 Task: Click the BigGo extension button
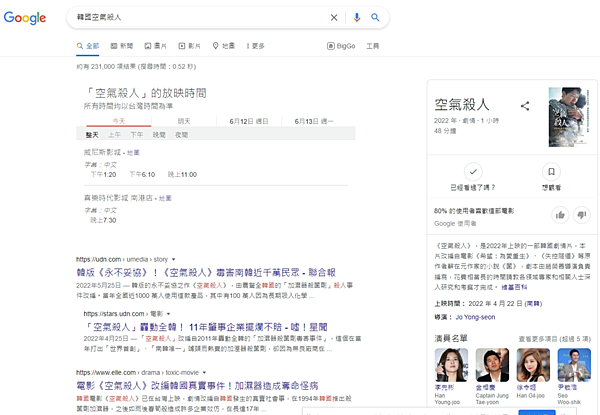(x=341, y=46)
